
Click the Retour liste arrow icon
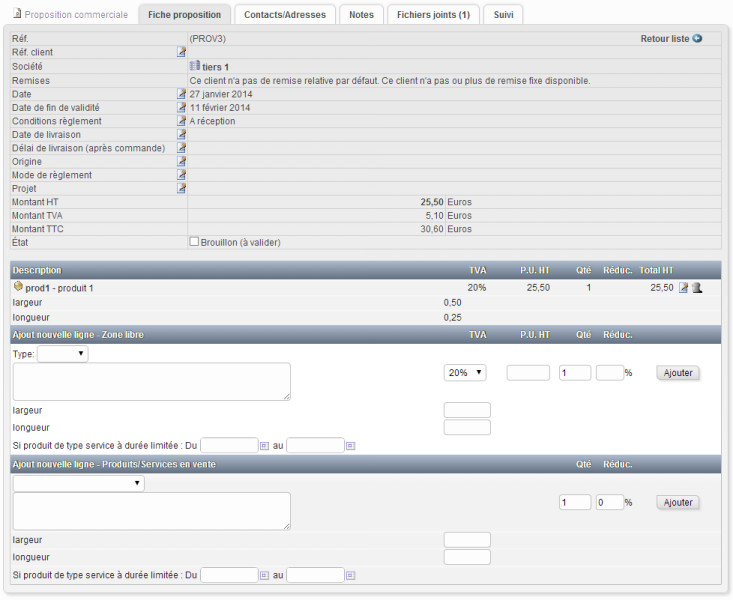(x=697, y=38)
